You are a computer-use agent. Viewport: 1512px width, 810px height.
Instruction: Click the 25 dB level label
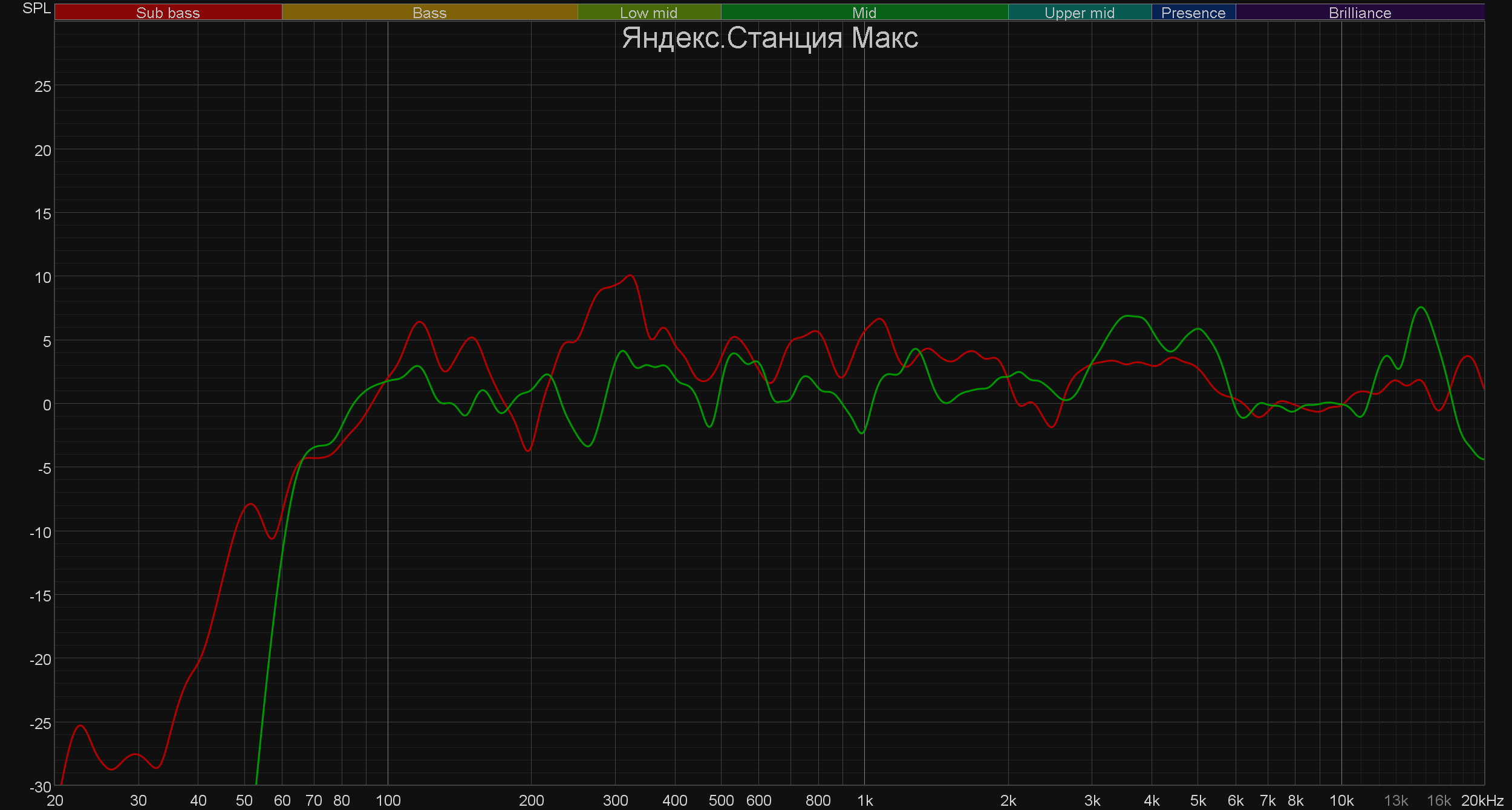[x=43, y=86]
